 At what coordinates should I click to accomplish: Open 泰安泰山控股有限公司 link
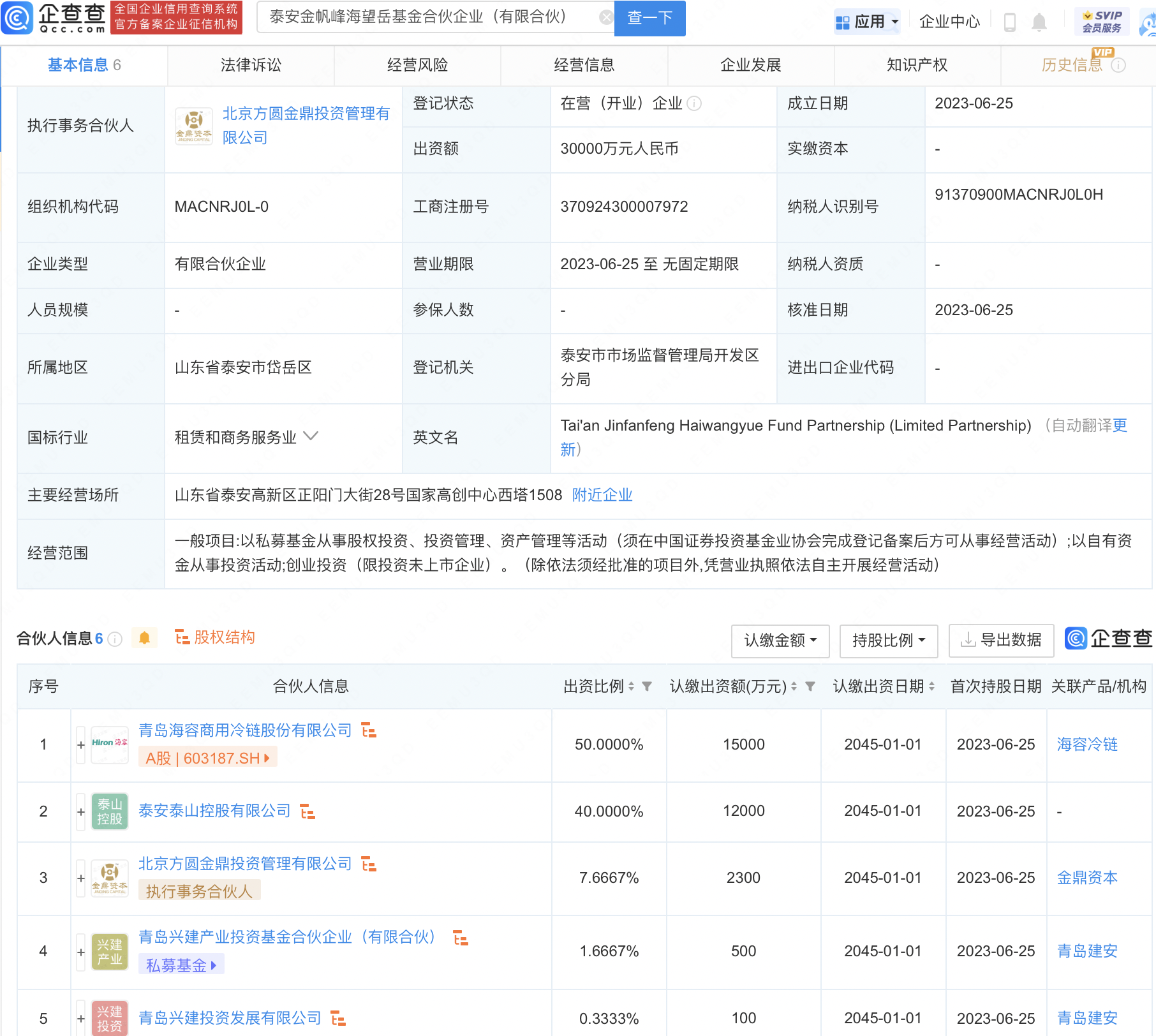(214, 811)
